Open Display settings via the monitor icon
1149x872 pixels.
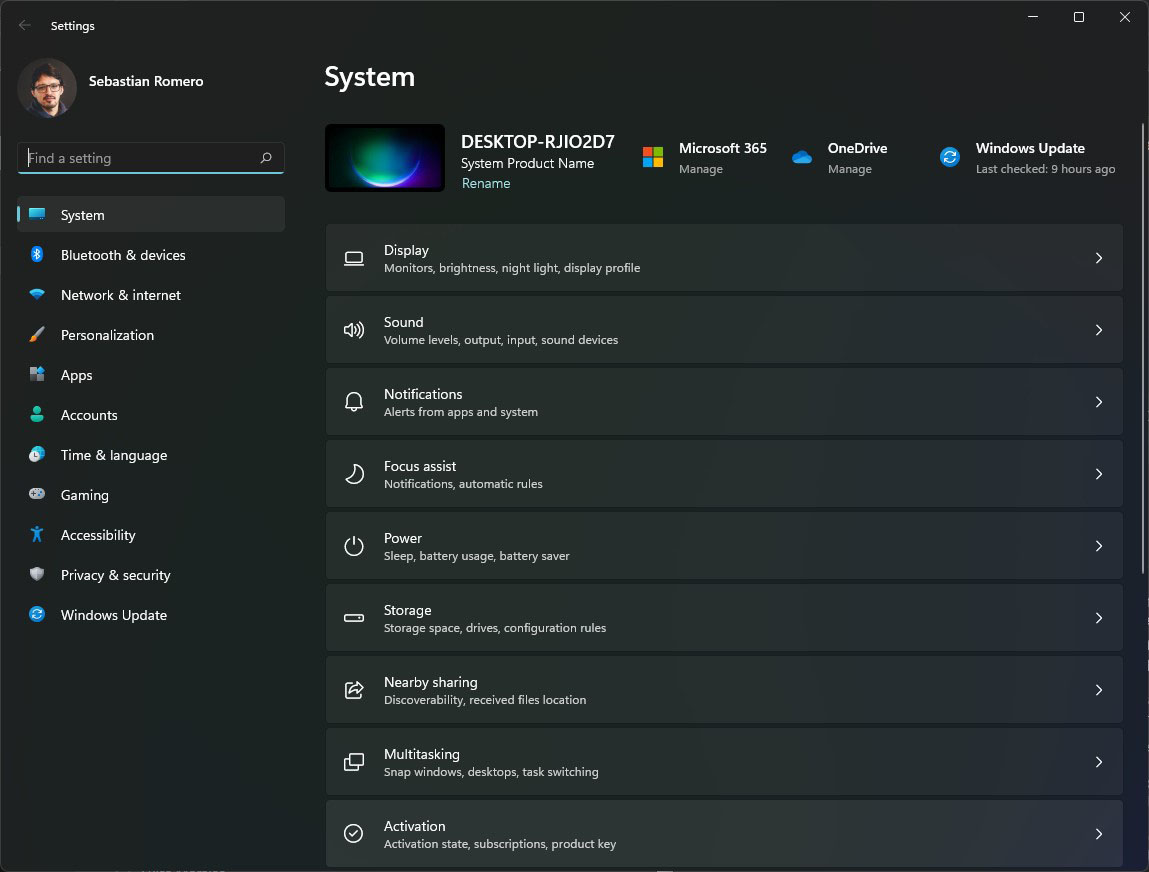(353, 258)
